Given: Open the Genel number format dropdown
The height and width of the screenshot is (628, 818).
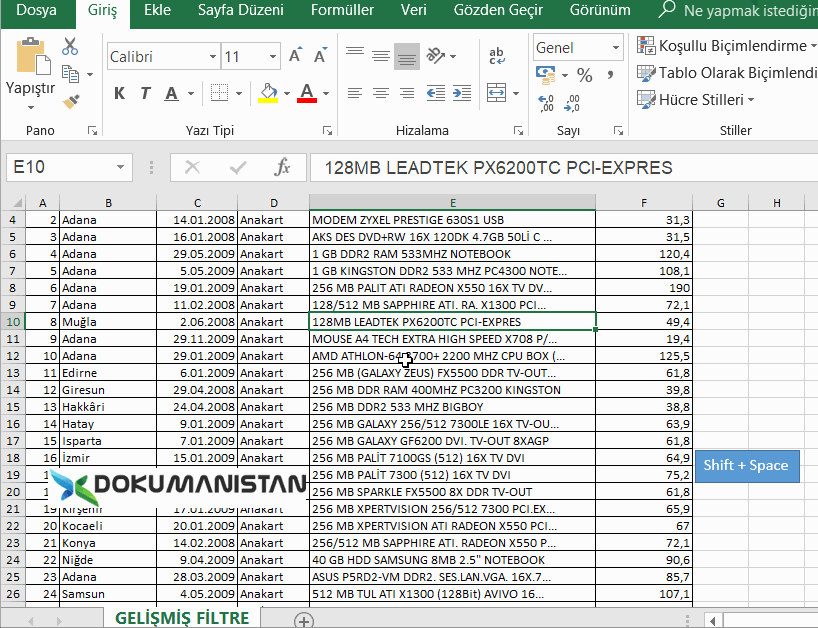Looking at the screenshot, I should [x=616, y=47].
